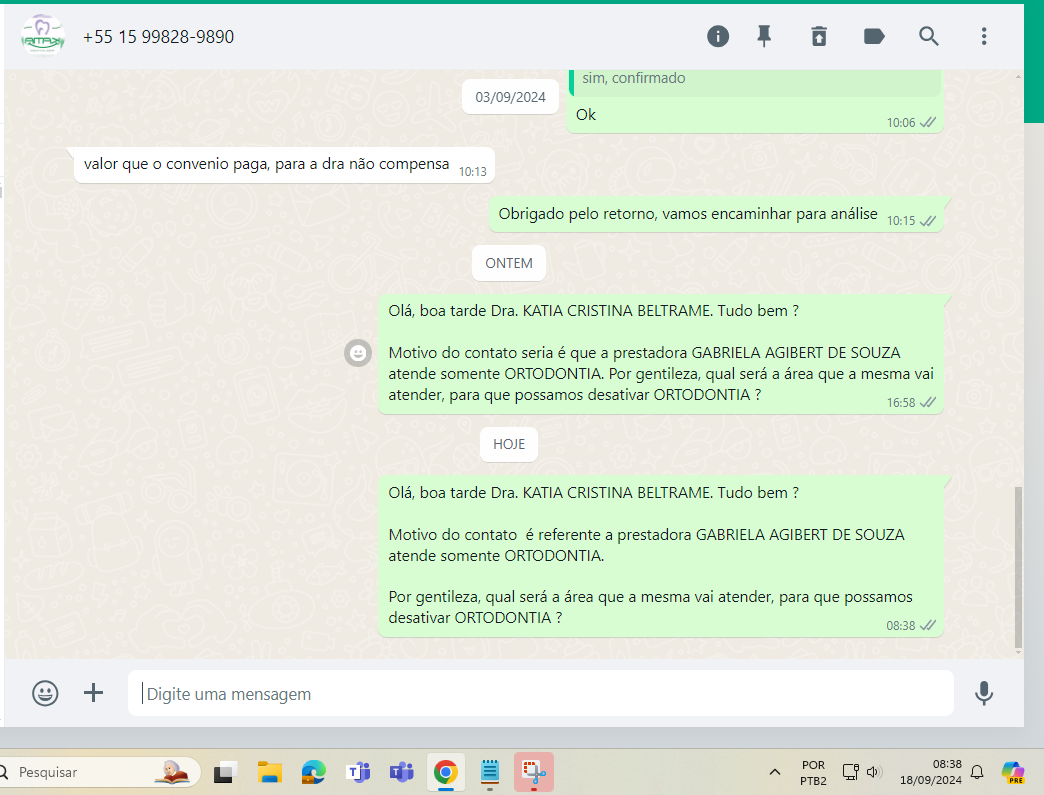Open Task View from the taskbar

[x=225, y=772]
